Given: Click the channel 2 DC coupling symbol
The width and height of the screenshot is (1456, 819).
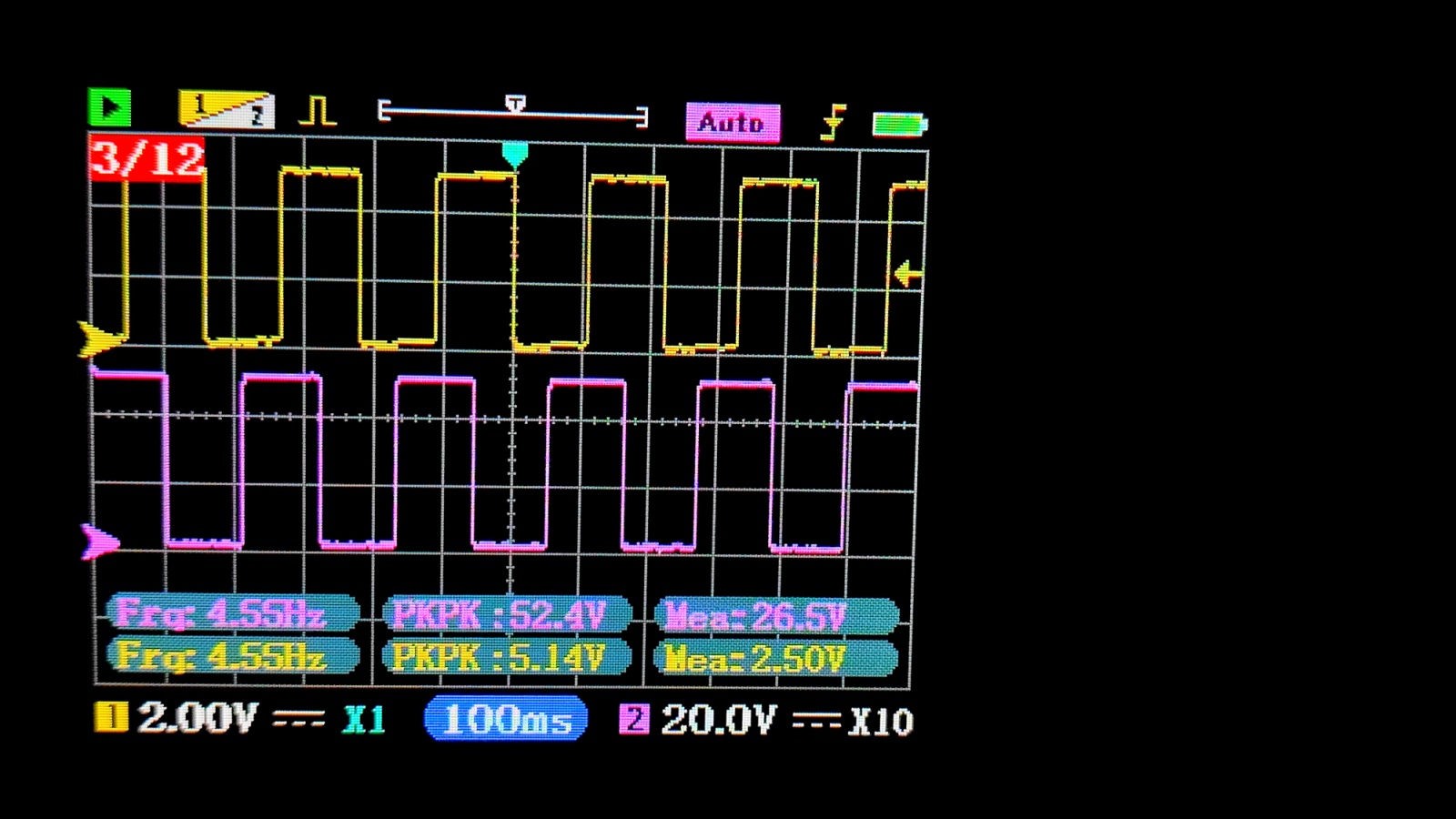Looking at the screenshot, I should point(816,722).
